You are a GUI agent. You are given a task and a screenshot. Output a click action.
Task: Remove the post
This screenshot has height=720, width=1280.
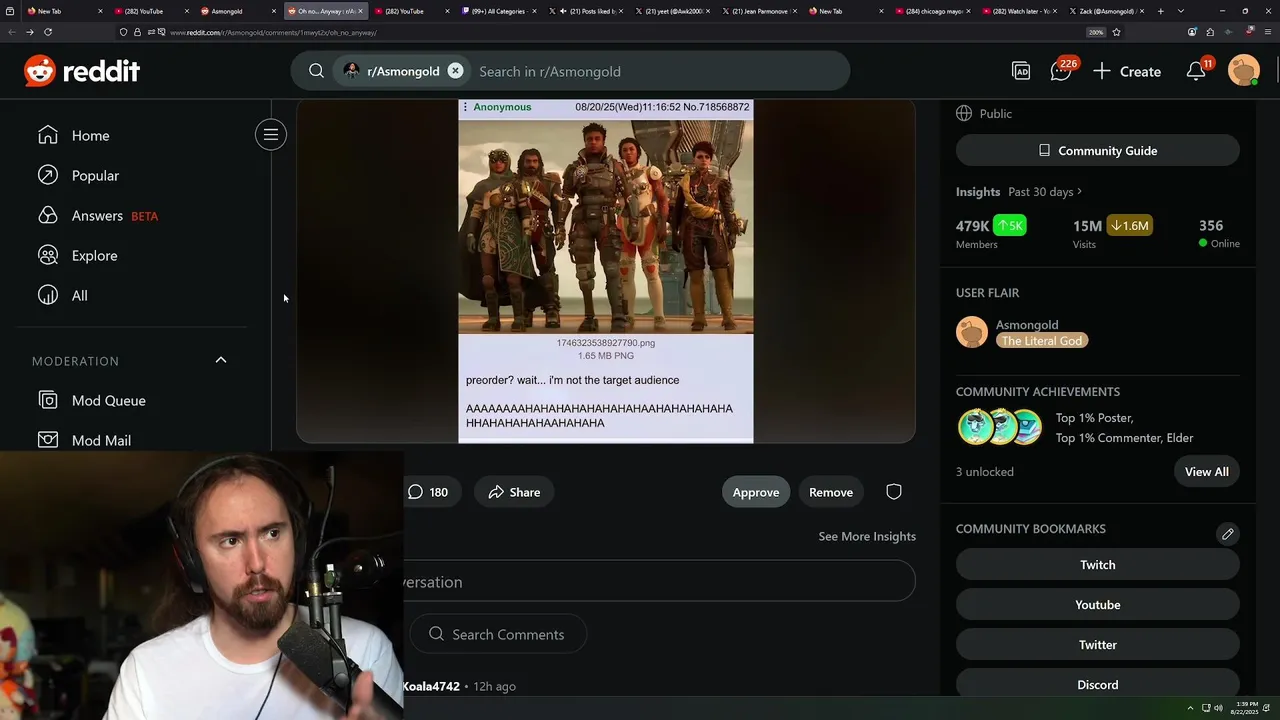[831, 492]
